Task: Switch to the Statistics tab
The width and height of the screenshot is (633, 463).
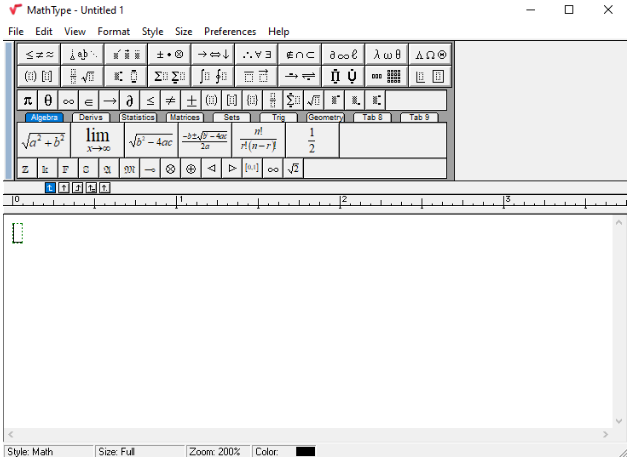Action: point(138,117)
